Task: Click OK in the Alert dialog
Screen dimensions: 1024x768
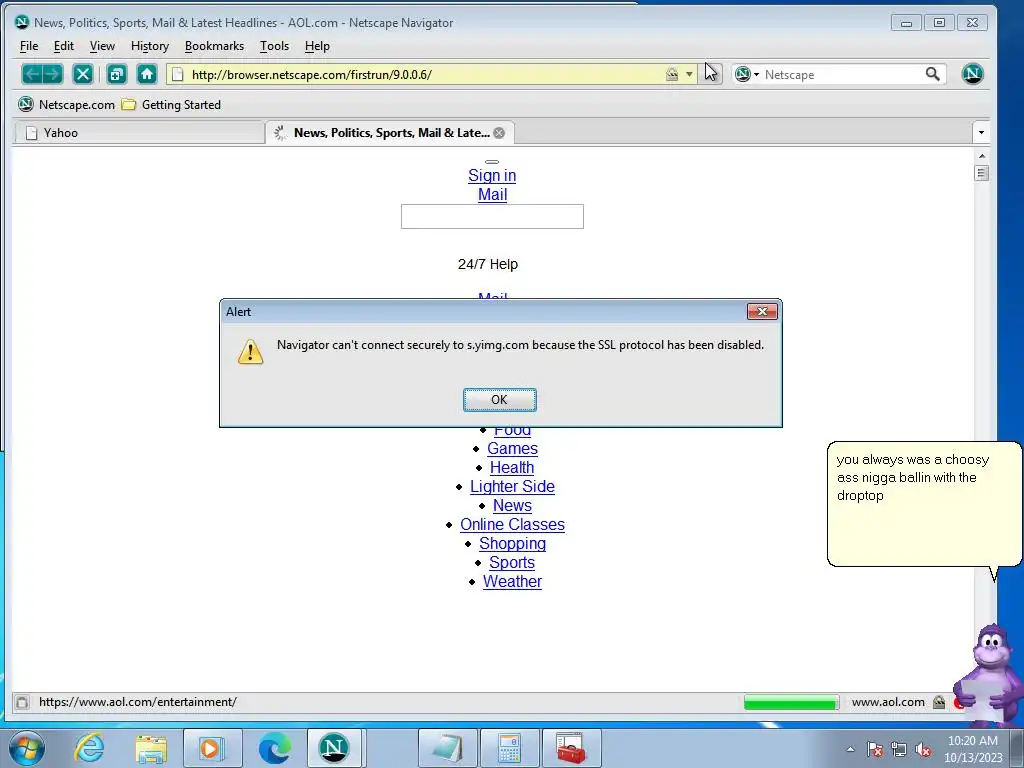Action: tap(500, 400)
